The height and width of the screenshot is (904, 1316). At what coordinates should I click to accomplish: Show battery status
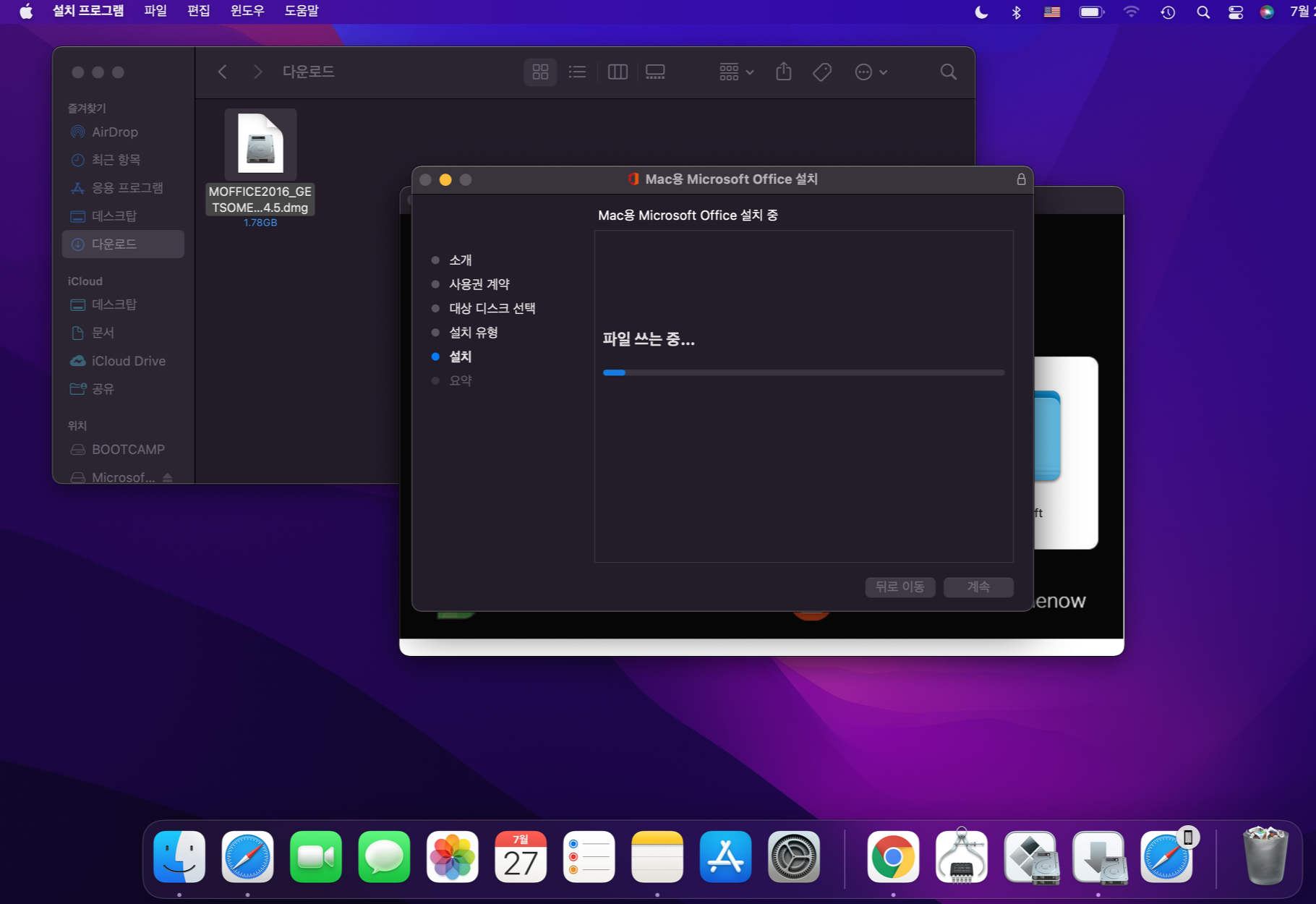point(1092,12)
